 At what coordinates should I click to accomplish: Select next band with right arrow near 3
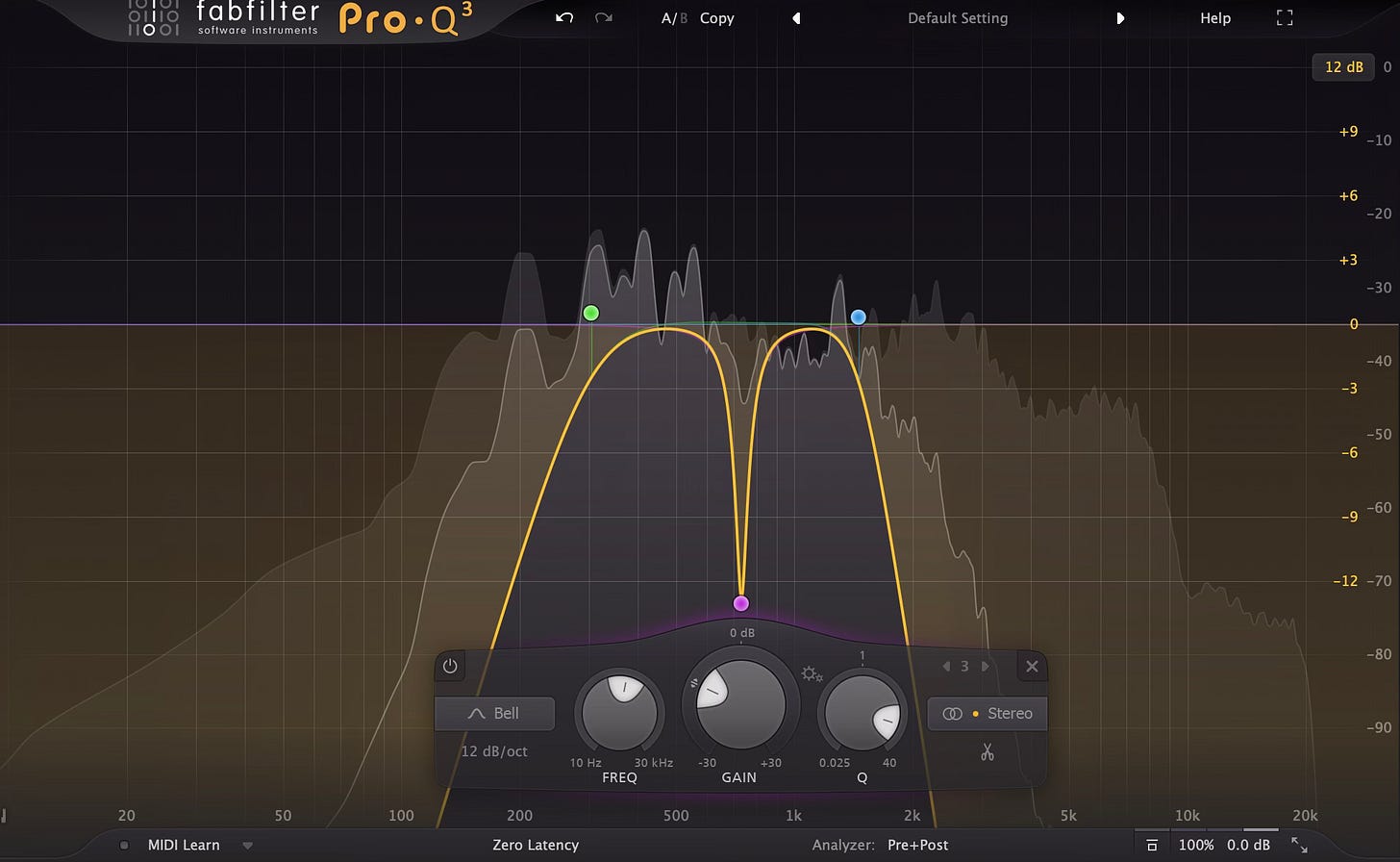[985, 666]
